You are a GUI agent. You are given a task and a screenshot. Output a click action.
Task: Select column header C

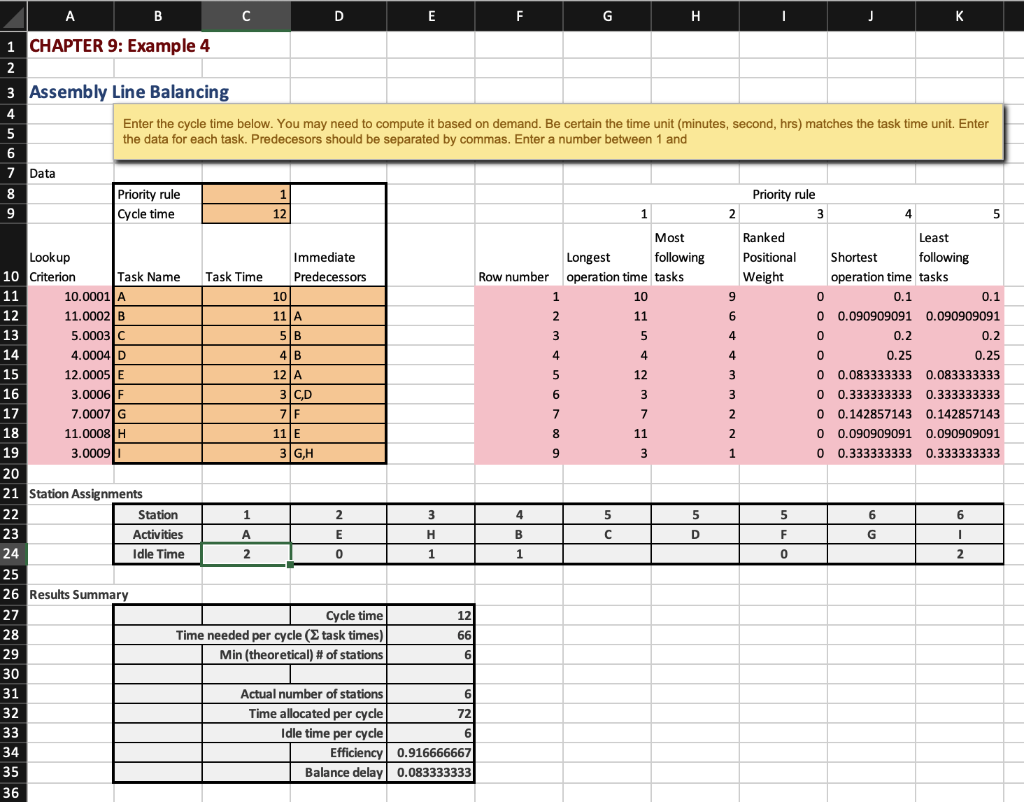(x=245, y=15)
